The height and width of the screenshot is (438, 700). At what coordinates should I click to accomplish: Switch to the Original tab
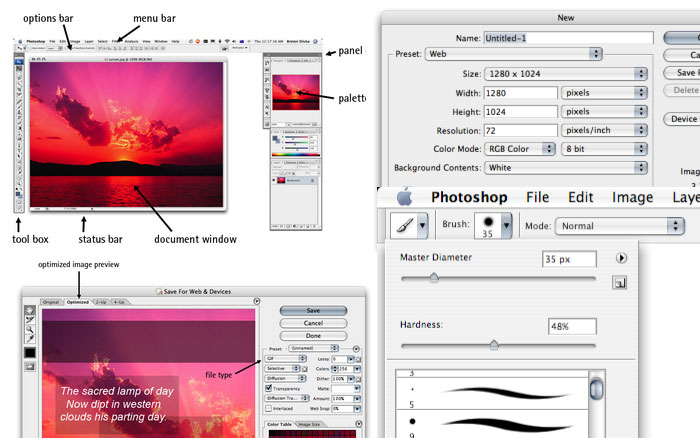(51, 302)
